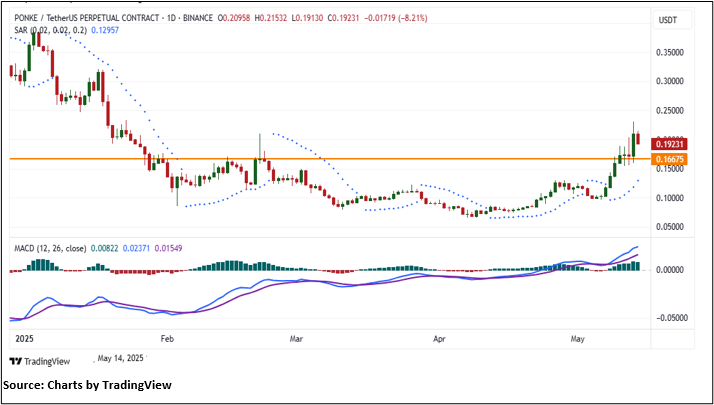The width and height of the screenshot is (714, 405).
Task: Click the 0.35000 price axis label
Action: [x=669, y=52]
